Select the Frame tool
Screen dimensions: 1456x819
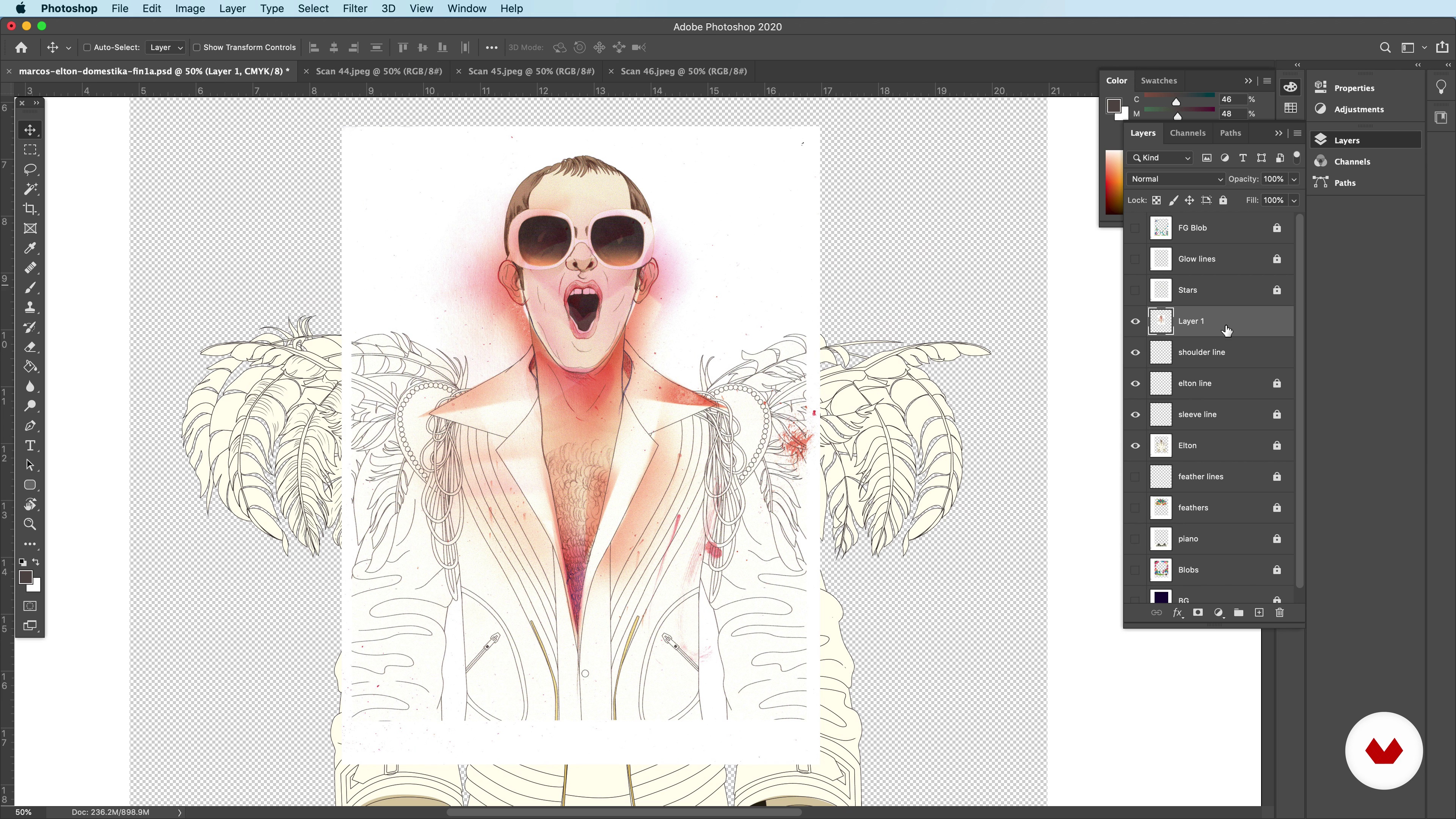[x=30, y=228]
